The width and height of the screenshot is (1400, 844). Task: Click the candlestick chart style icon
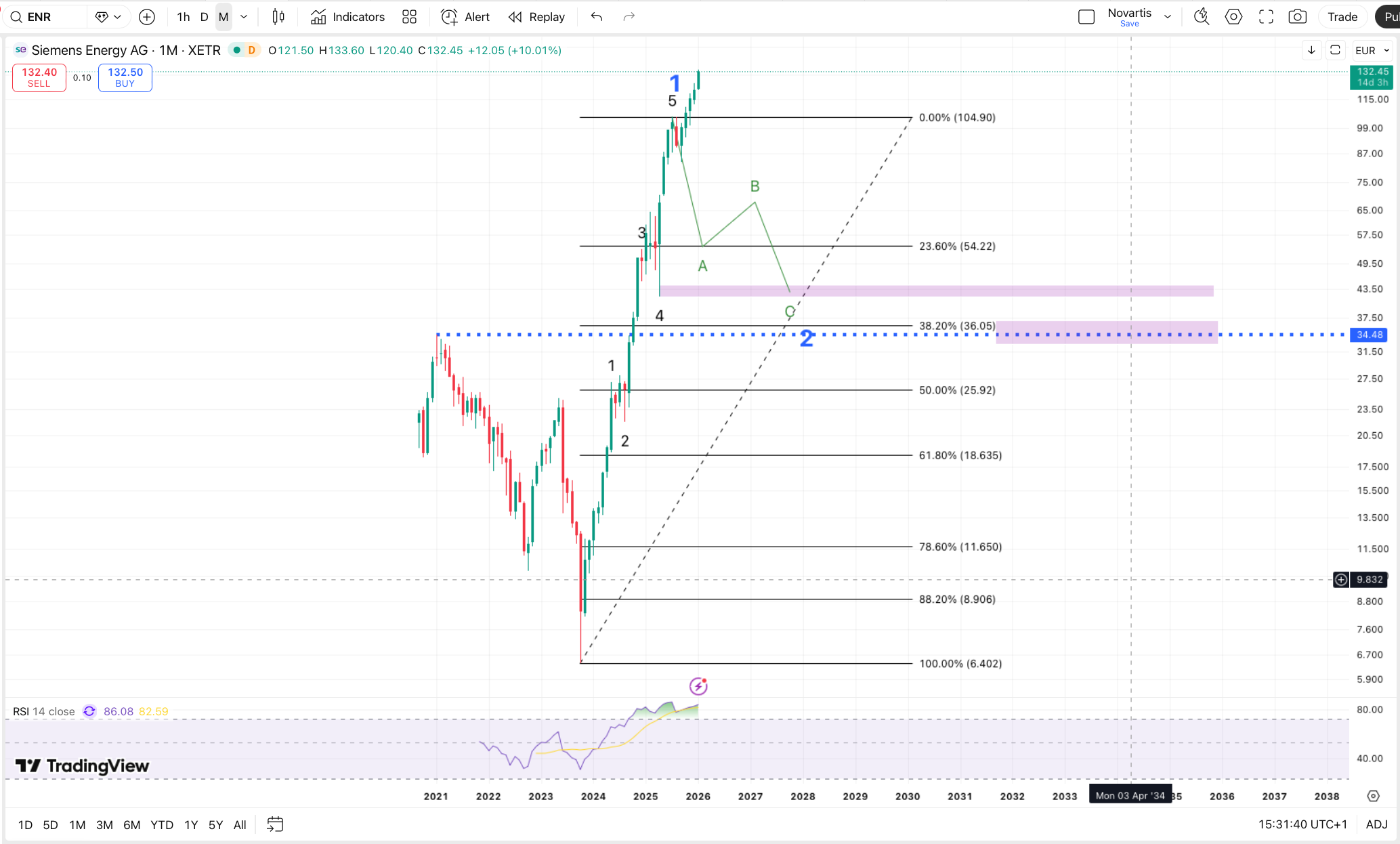coord(278,17)
